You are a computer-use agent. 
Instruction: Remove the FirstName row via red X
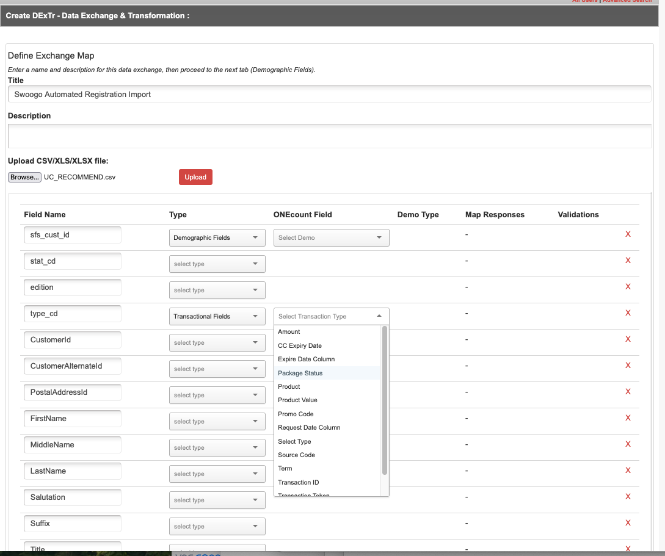pyautogui.click(x=628, y=418)
